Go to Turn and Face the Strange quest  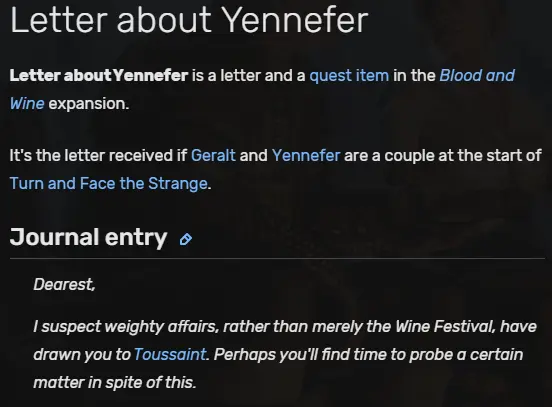click(108, 183)
